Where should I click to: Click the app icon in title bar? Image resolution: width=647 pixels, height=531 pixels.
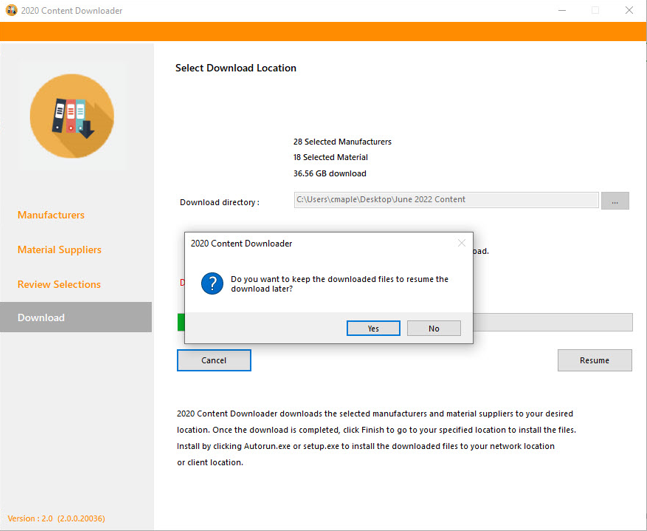[11, 10]
